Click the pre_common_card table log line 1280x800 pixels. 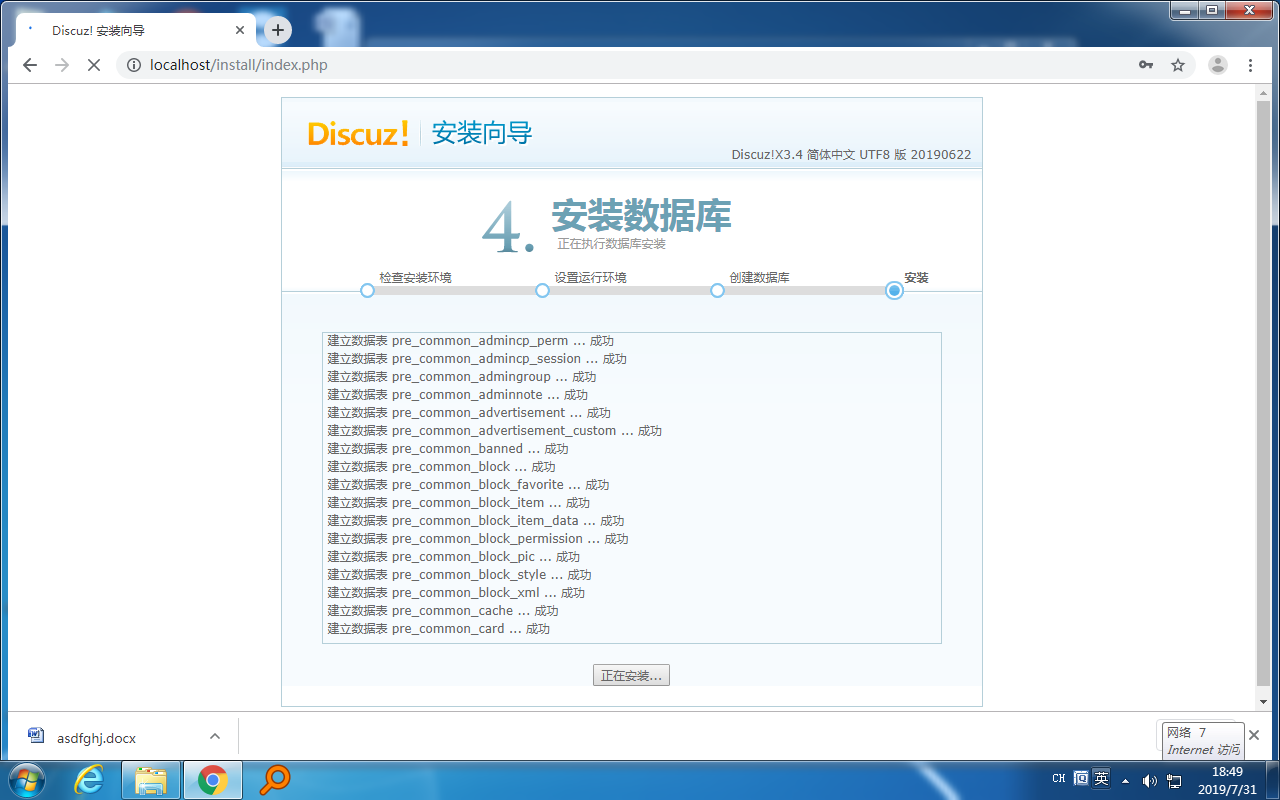point(439,629)
